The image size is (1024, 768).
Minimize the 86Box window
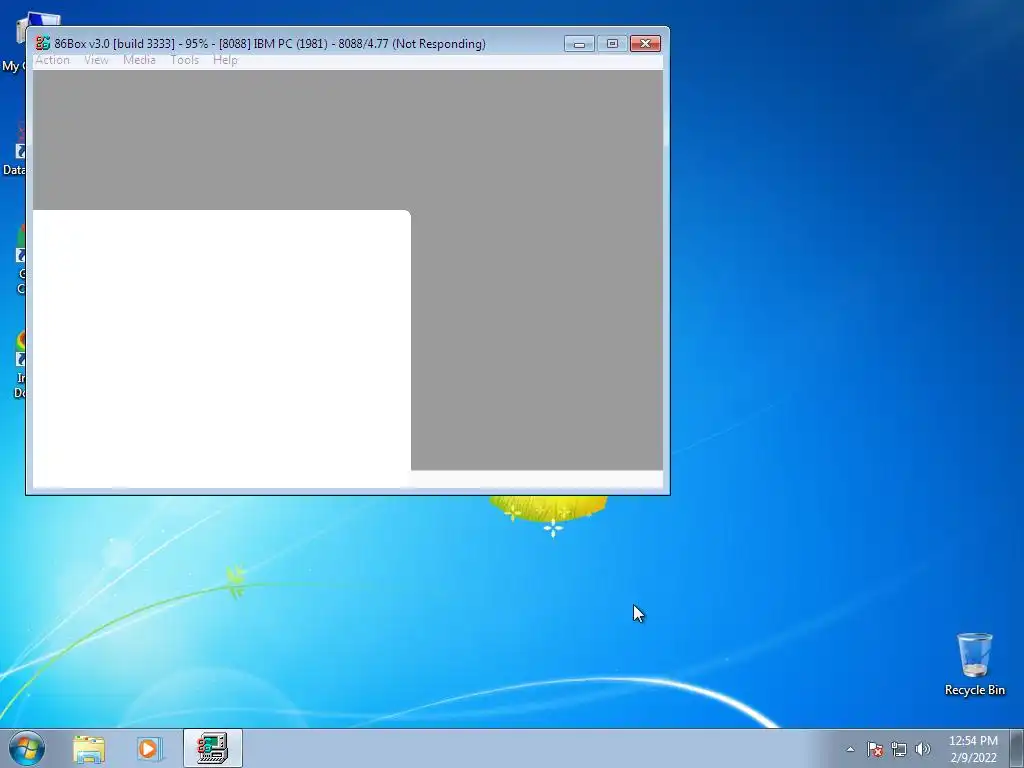(579, 44)
